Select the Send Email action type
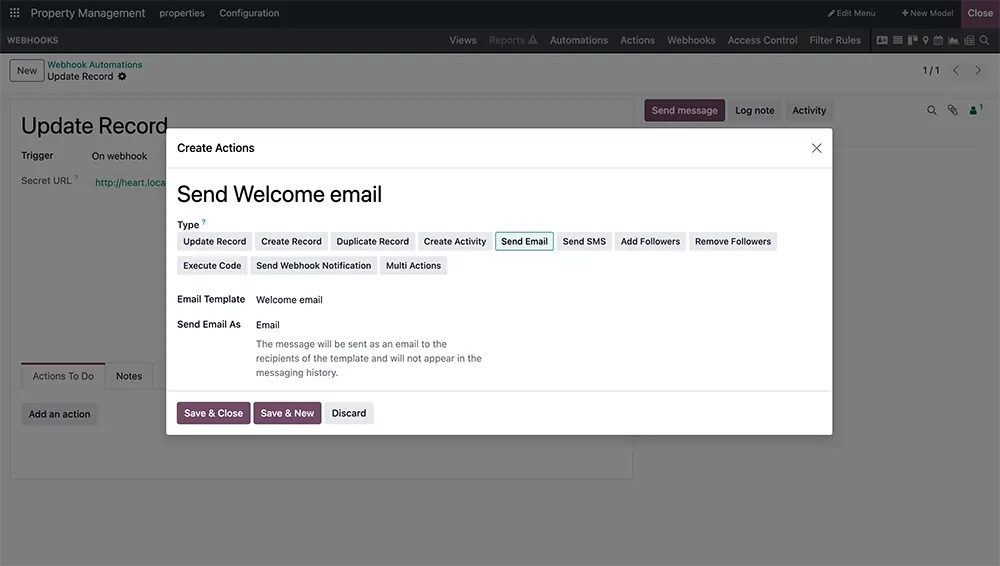The image size is (1000, 566). point(524,241)
